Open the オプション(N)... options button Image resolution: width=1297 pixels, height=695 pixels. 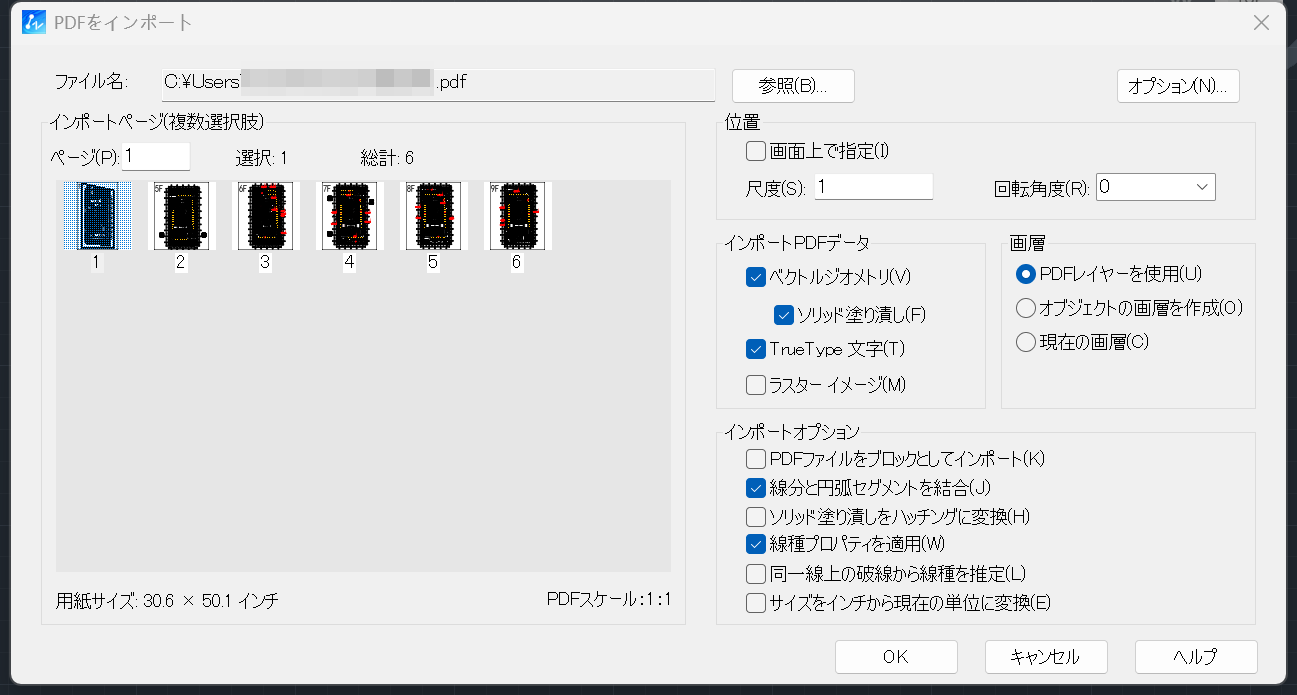click(x=1178, y=86)
